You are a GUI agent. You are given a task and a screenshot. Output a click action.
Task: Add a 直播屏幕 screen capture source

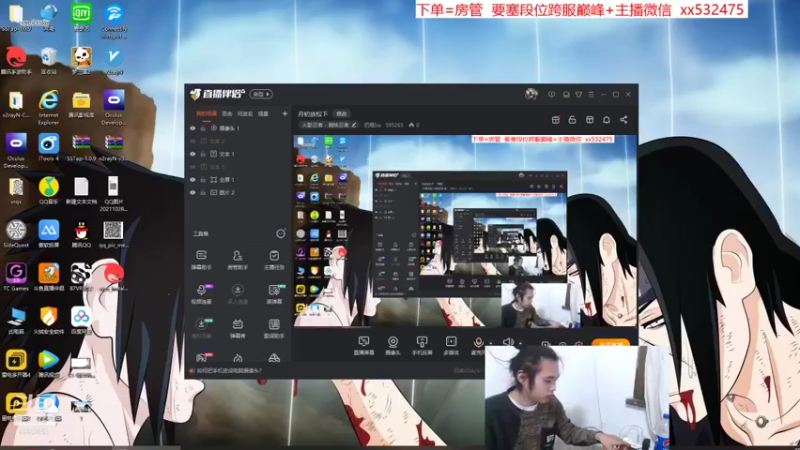coord(364,345)
